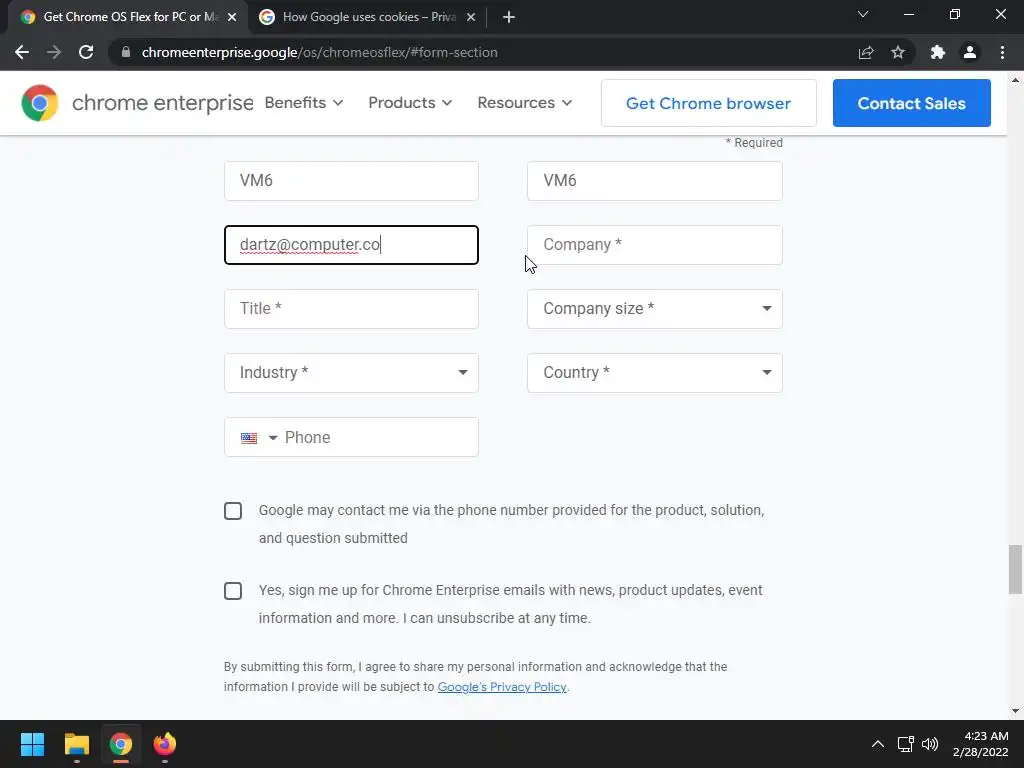
Task: Click the scrollbar up arrow
Action: 1015,80
